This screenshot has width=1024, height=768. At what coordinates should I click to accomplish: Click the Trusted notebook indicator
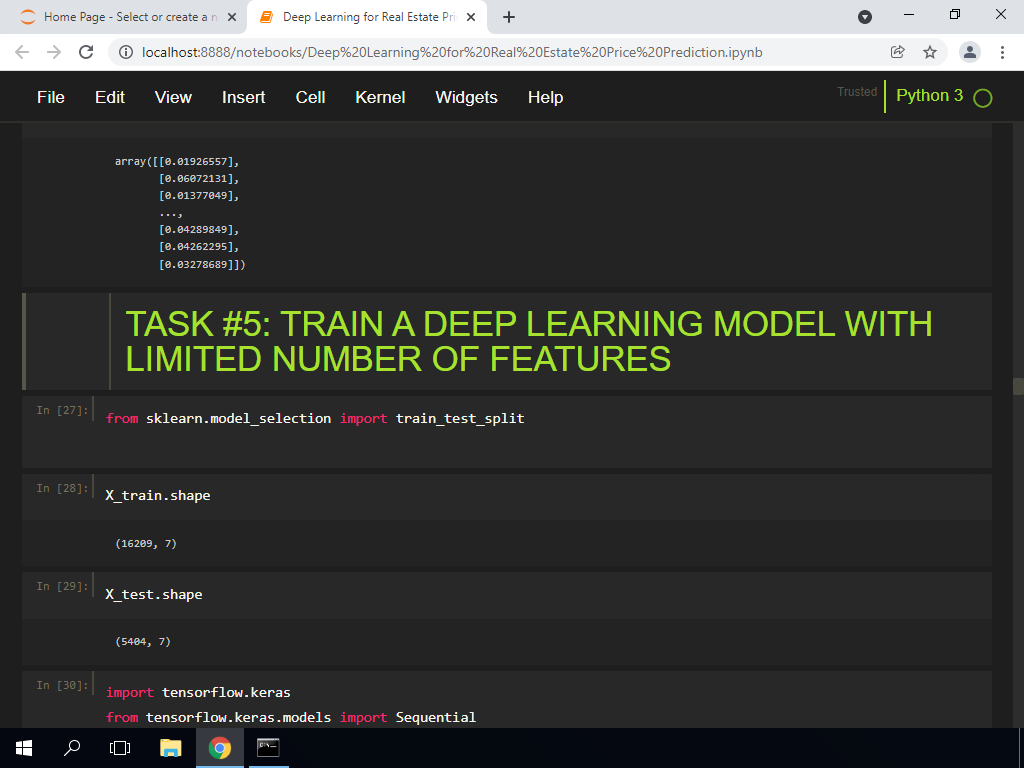point(857,92)
